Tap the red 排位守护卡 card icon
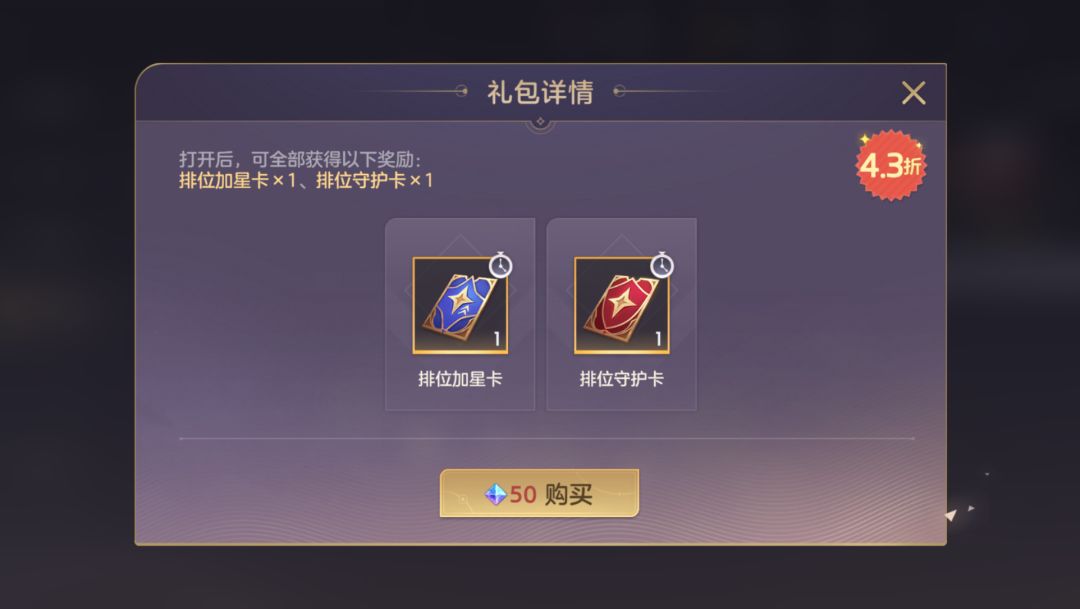1080x609 pixels. 621,305
